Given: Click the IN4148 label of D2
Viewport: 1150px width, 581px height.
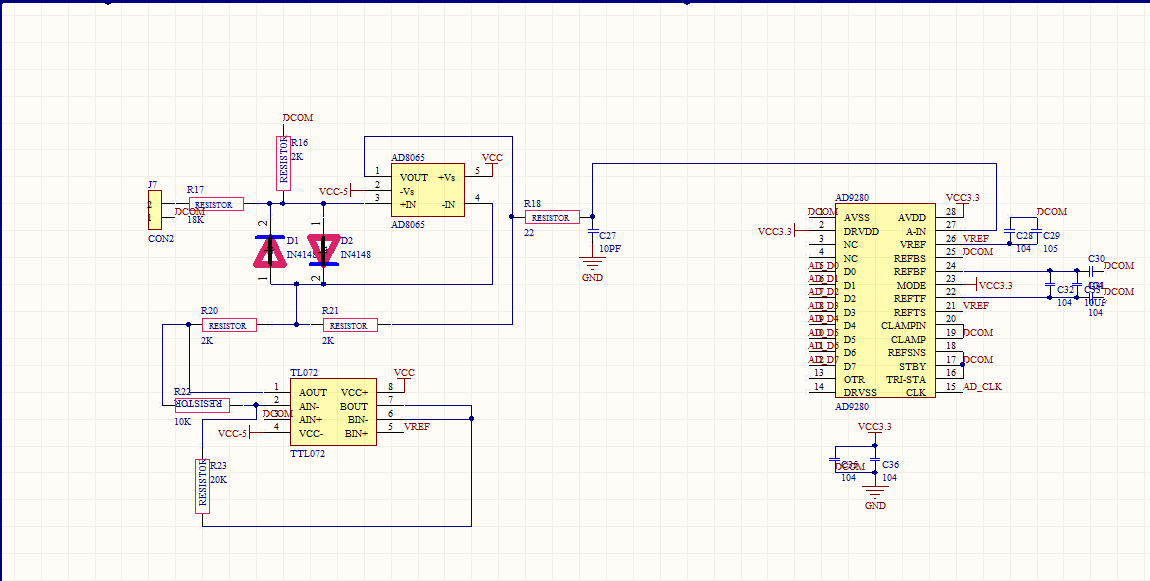Looking at the screenshot, I should [356, 255].
